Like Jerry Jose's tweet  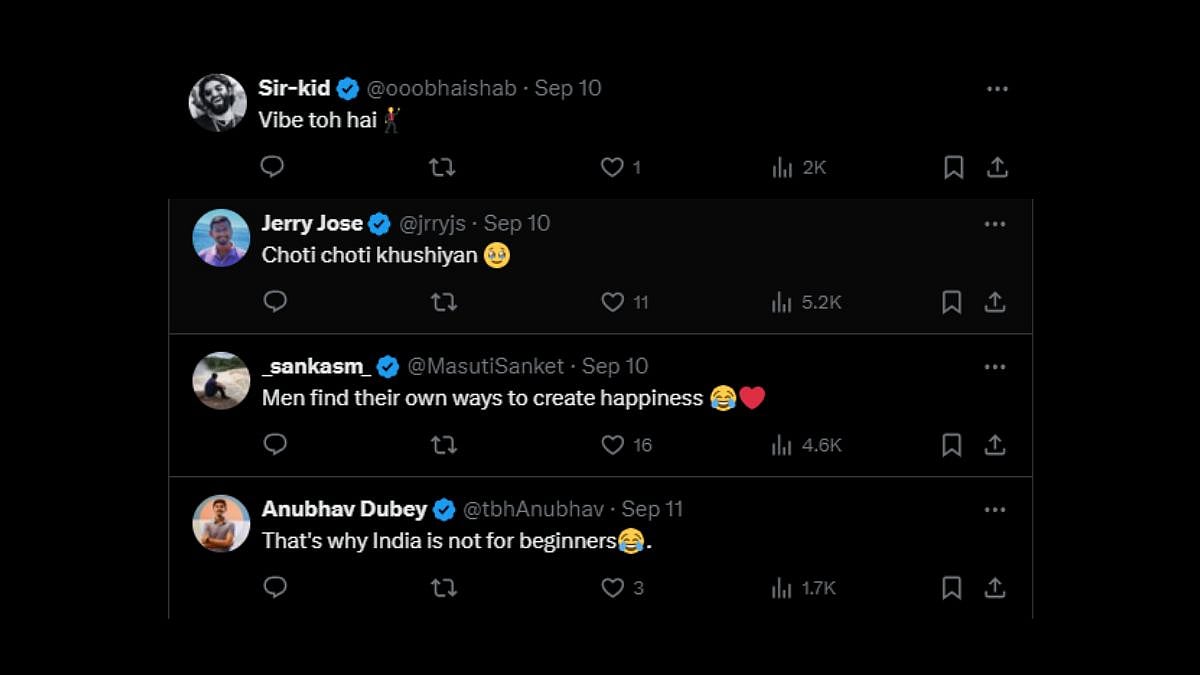pos(612,302)
